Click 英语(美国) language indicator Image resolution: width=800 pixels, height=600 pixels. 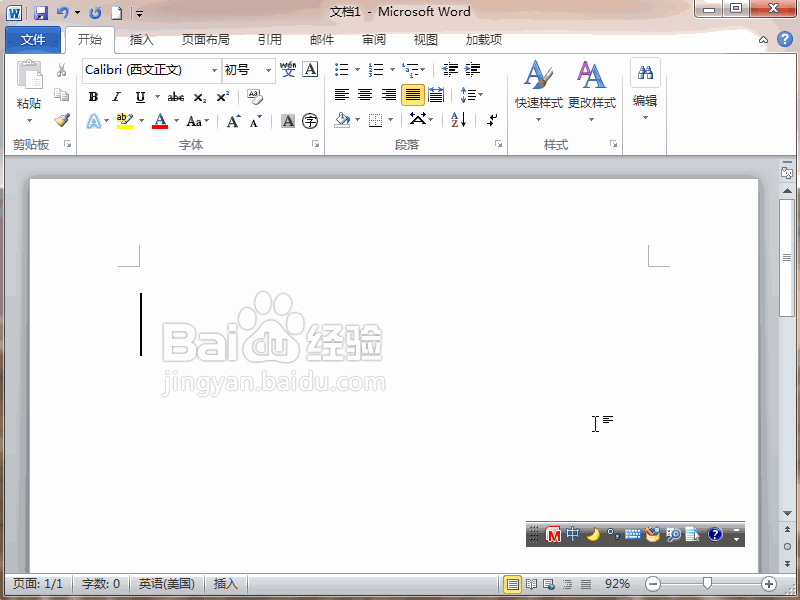click(167, 584)
